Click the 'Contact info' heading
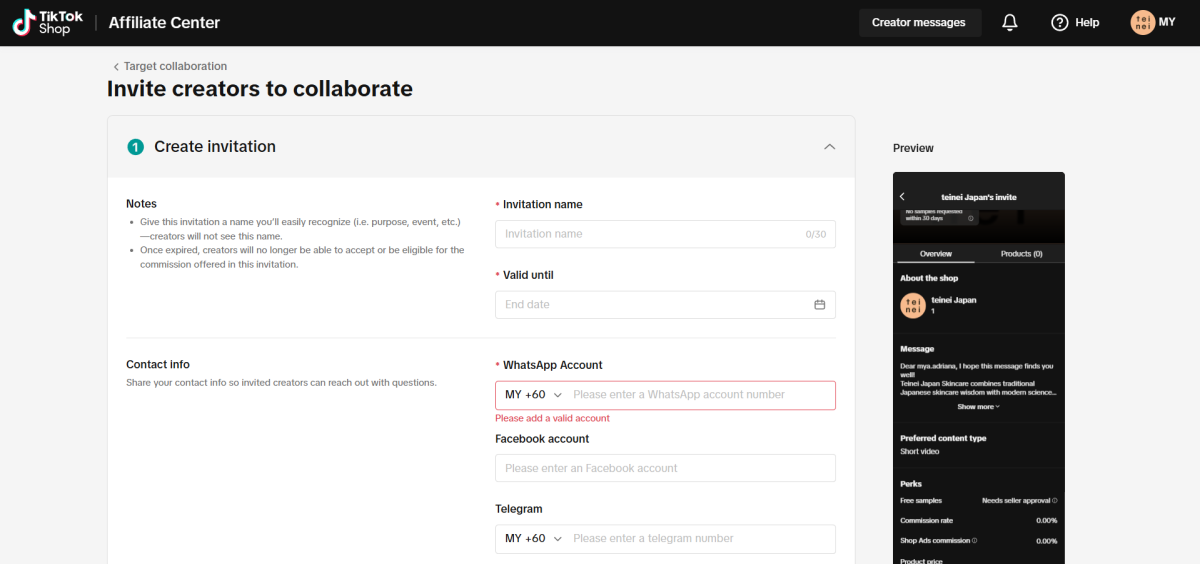 tap(158, 365)
